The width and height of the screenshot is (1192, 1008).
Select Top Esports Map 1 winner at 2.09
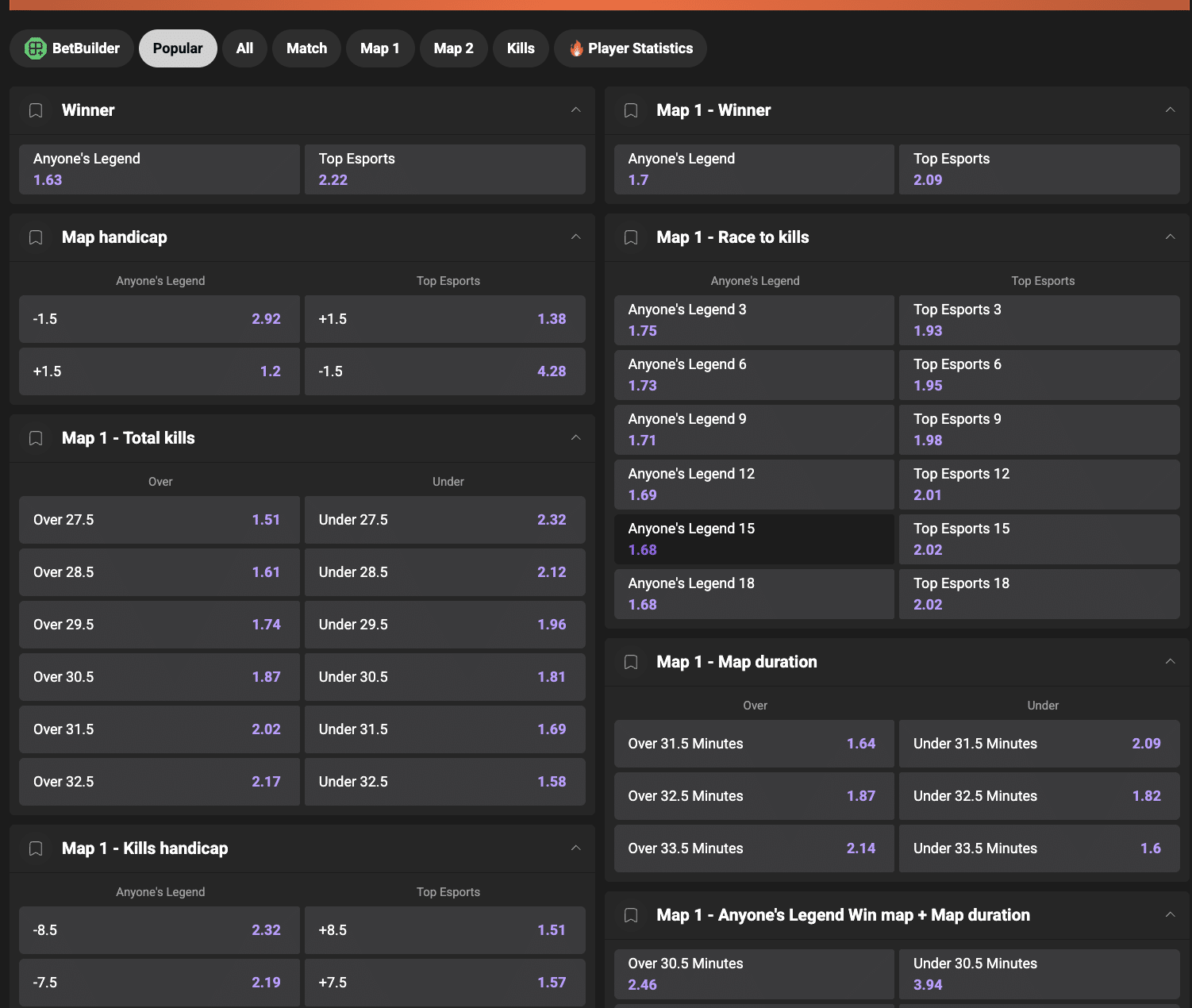click(x=1040, y=169)
